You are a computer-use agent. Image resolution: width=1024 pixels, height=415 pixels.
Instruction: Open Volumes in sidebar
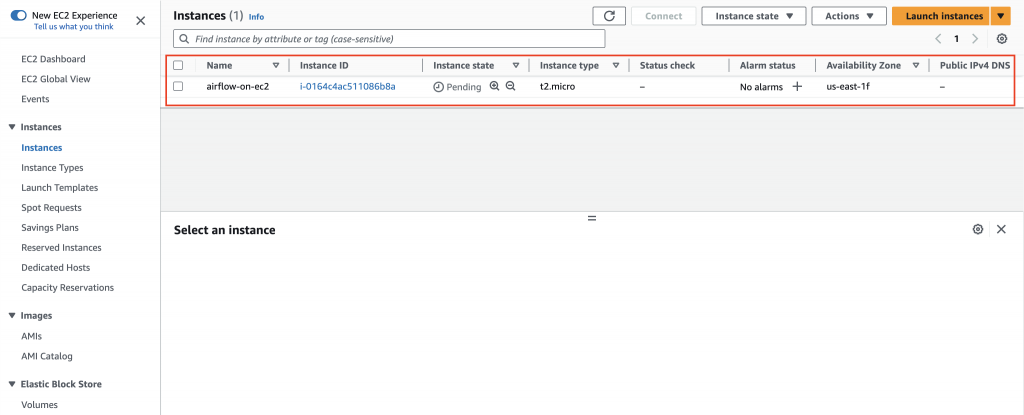pos(39,405)
